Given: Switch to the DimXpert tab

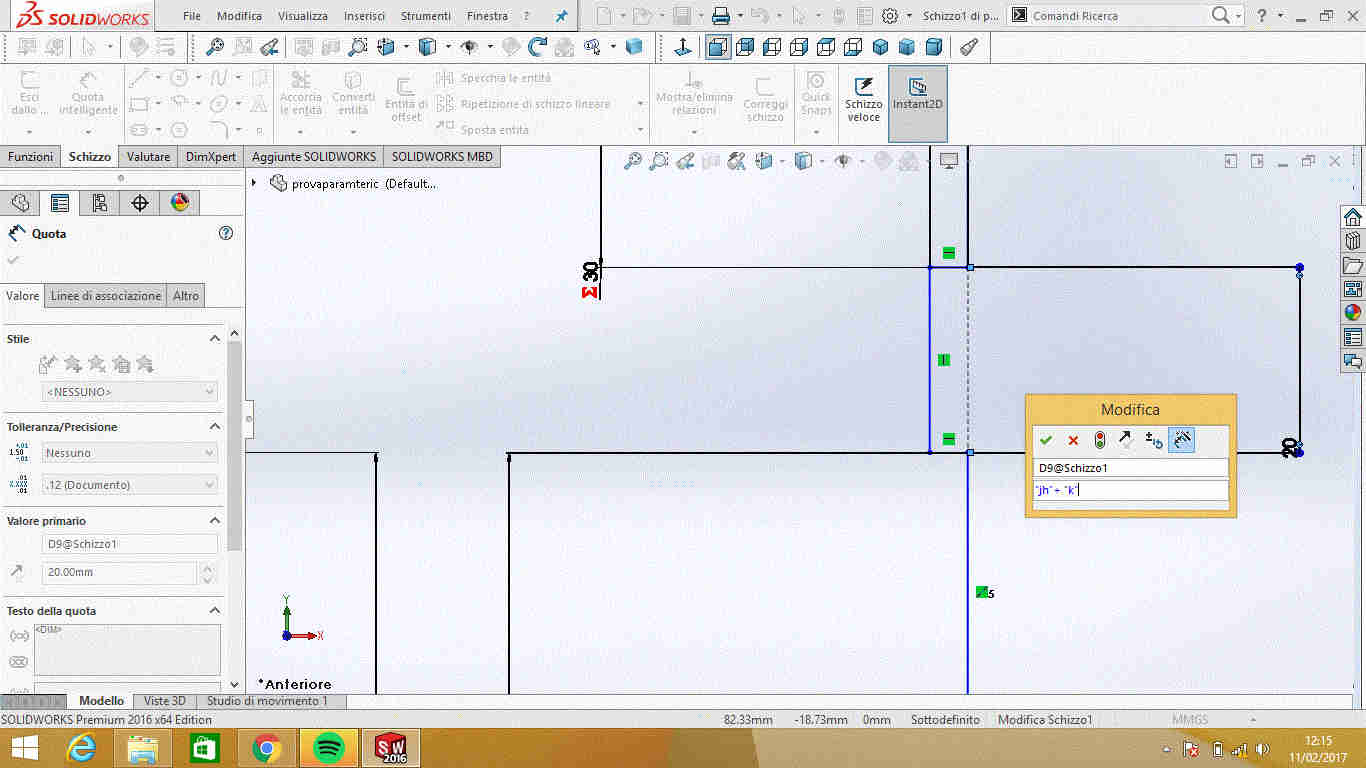Looking at the screenshot, I should 211,157.
